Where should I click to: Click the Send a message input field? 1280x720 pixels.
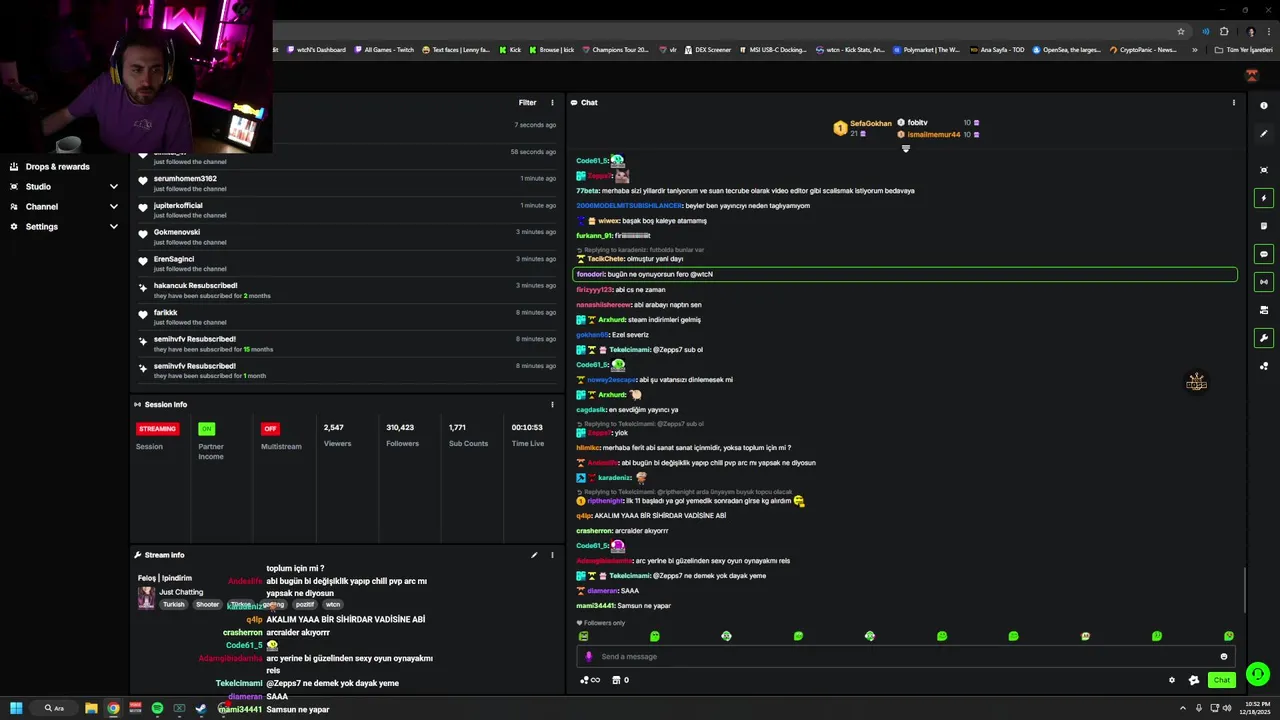pos(905,657)
